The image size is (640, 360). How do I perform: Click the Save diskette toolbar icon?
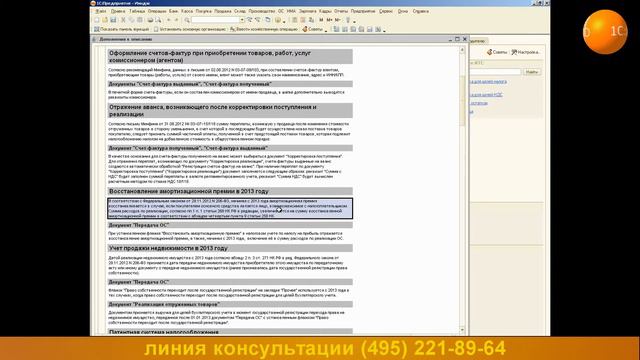(x=113, y=20)
